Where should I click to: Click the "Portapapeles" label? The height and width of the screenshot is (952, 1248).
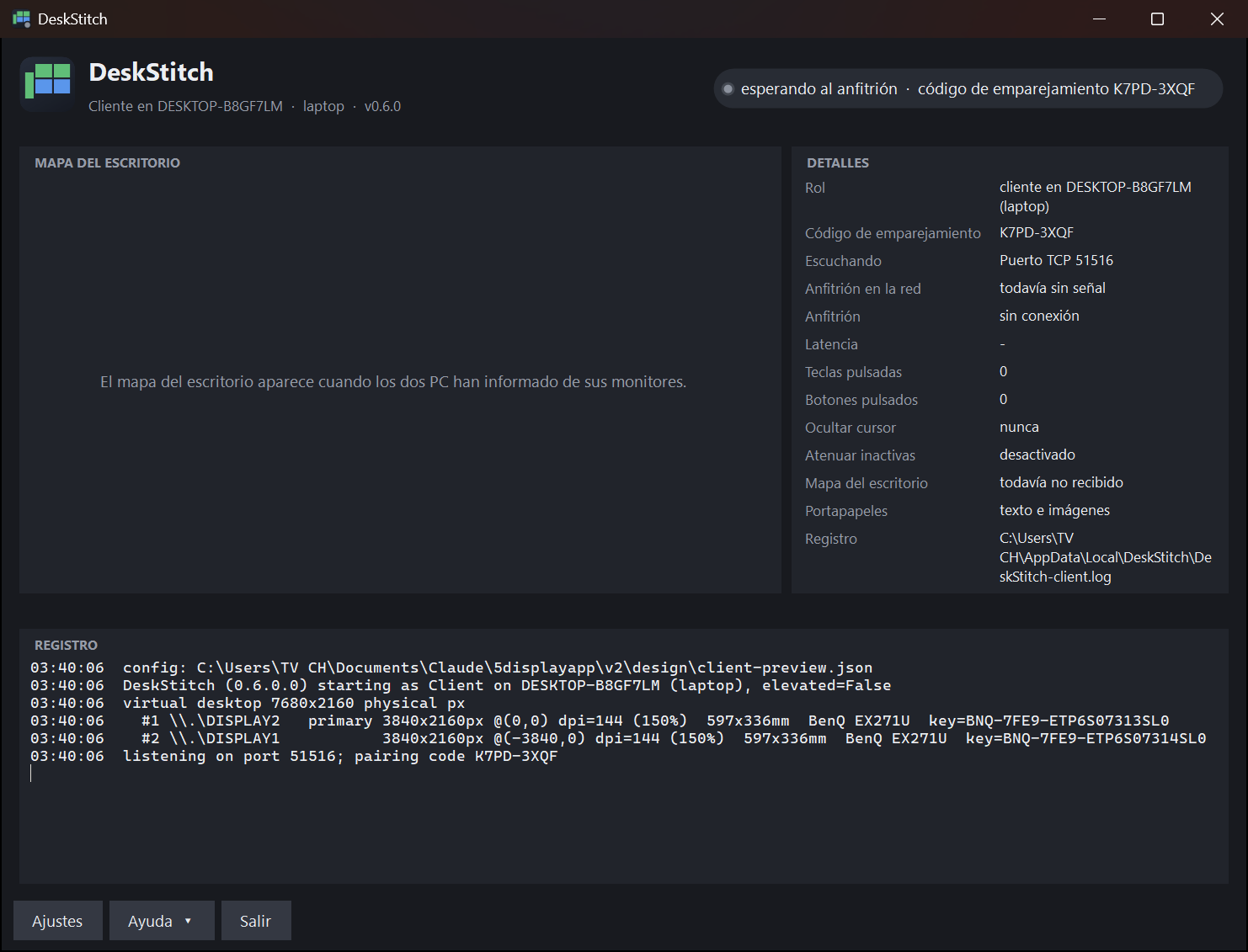pos(846,511)
